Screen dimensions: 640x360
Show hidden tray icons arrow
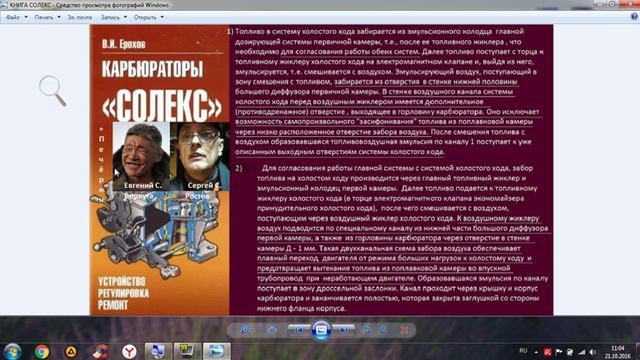point(536,352)
